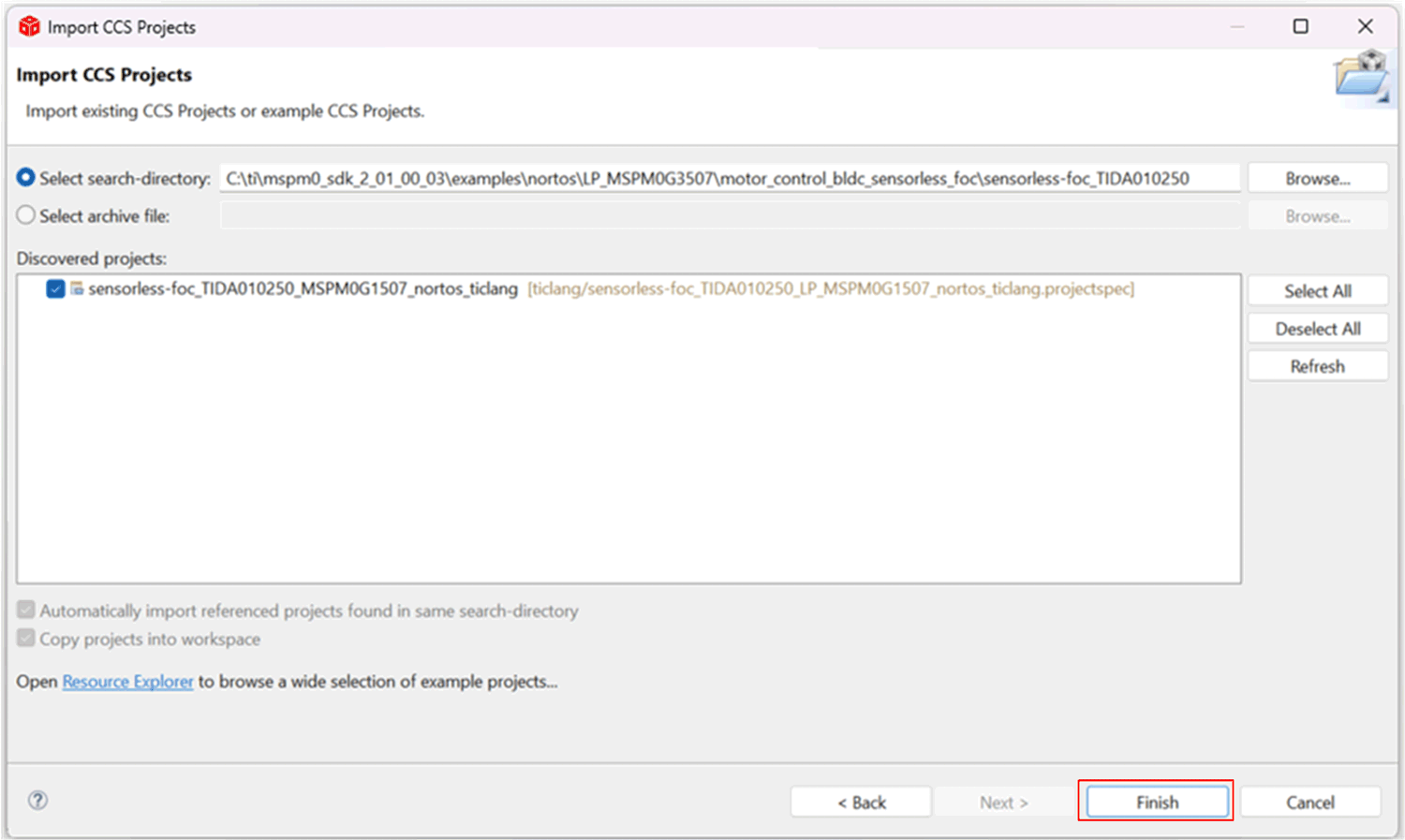
Task: Click the Deselect All button
Action: 1317,329
